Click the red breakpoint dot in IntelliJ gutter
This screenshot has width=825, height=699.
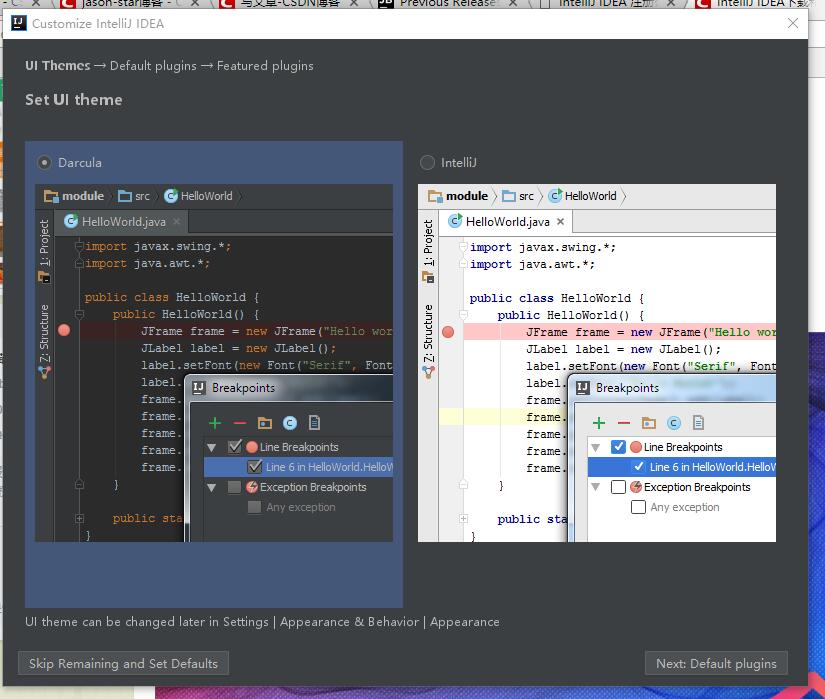pyautogui.click(x=448, y=332)
